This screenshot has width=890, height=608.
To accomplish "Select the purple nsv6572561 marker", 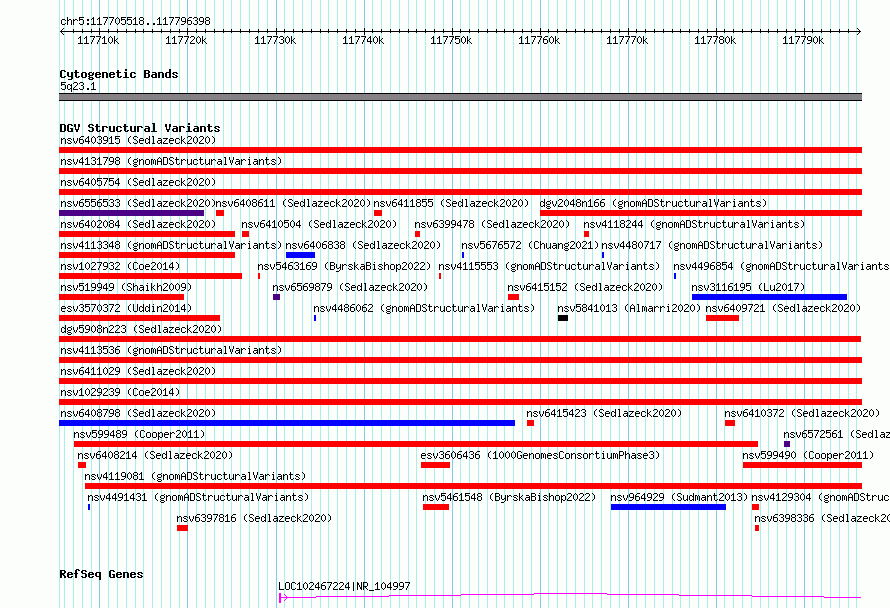I will point(787,444).
